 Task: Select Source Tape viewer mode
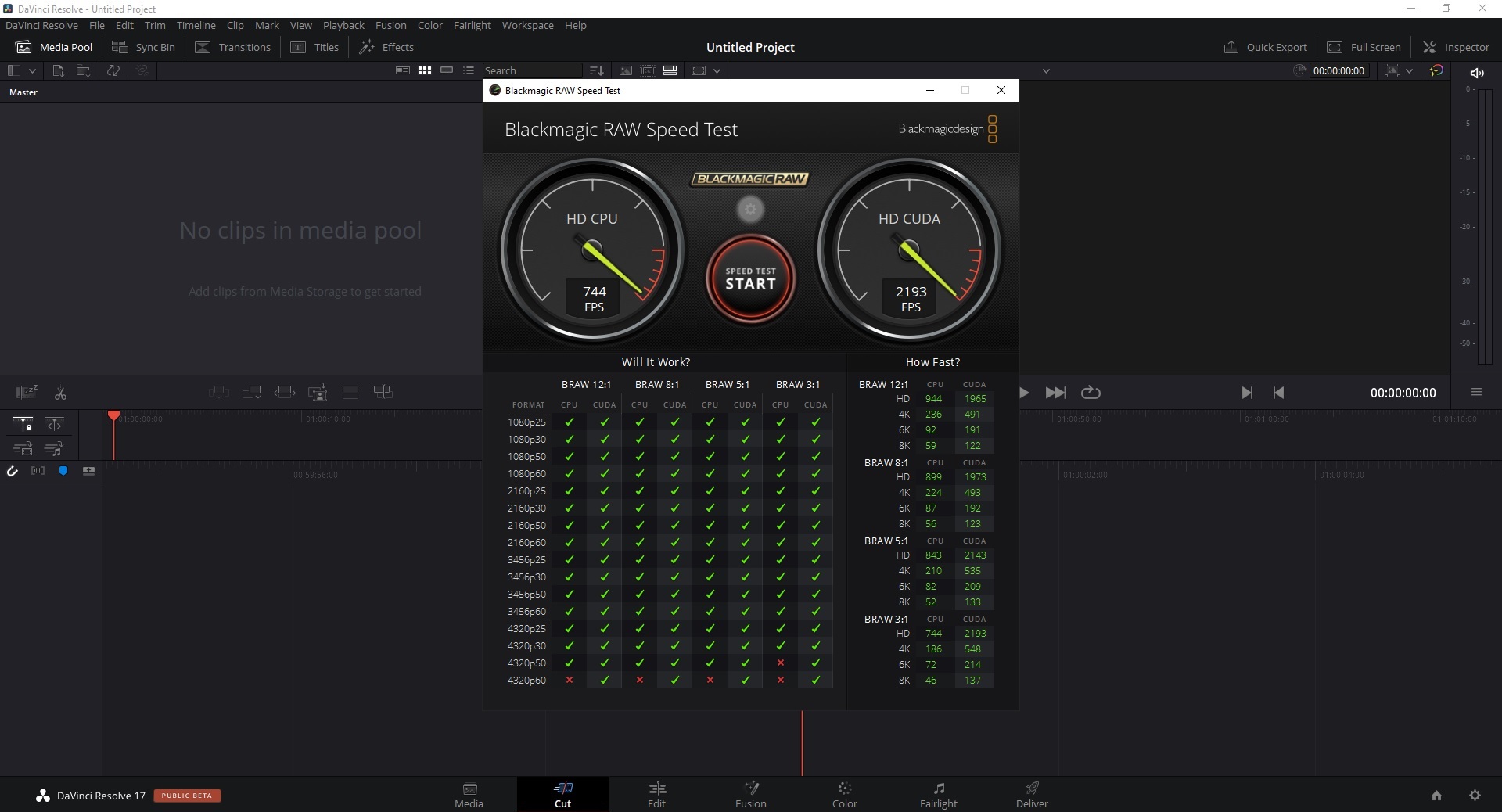pos(648,70)
